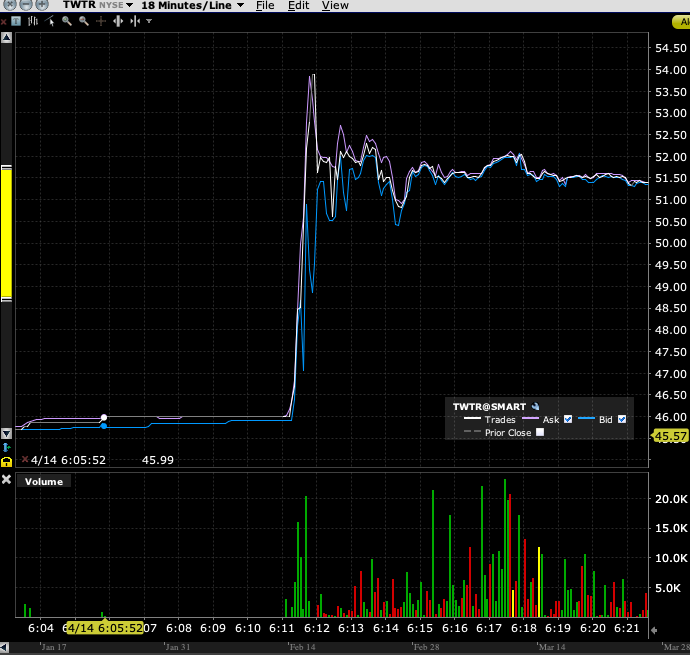Click Jan 31 on the date scrollbar
690x655 pixels.
pyautogui.click(x=178, y=647)
